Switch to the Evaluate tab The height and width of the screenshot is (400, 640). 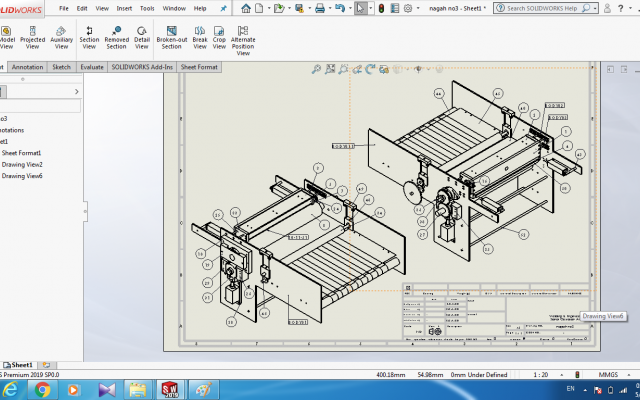(x=92, y=67)
